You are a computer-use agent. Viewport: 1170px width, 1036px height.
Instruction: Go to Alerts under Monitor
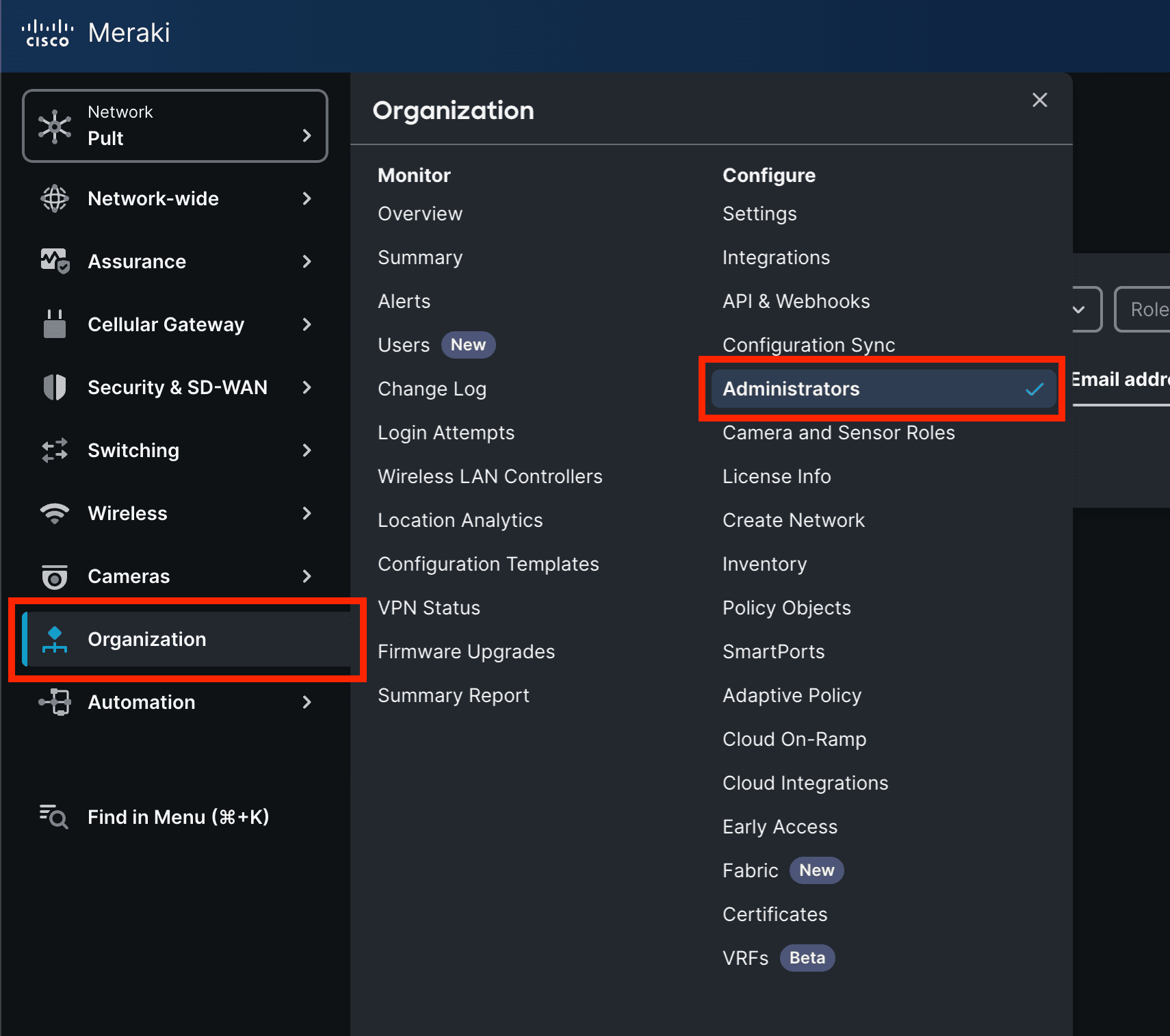(404, 301)
